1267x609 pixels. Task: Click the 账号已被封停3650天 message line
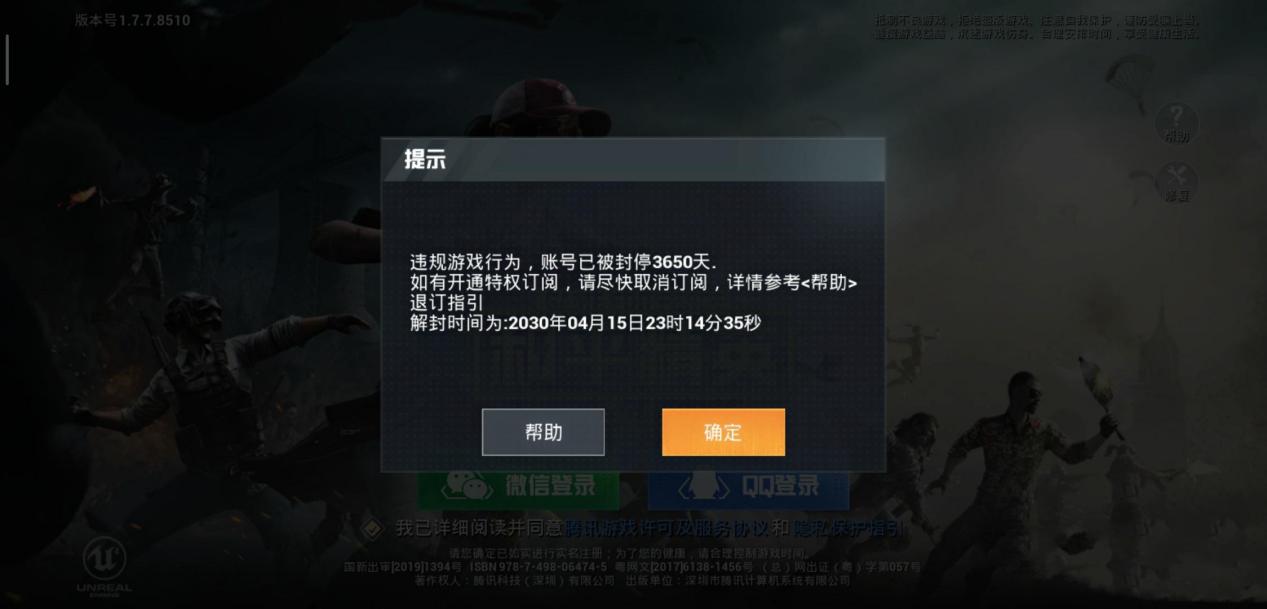tap(563, 262)
